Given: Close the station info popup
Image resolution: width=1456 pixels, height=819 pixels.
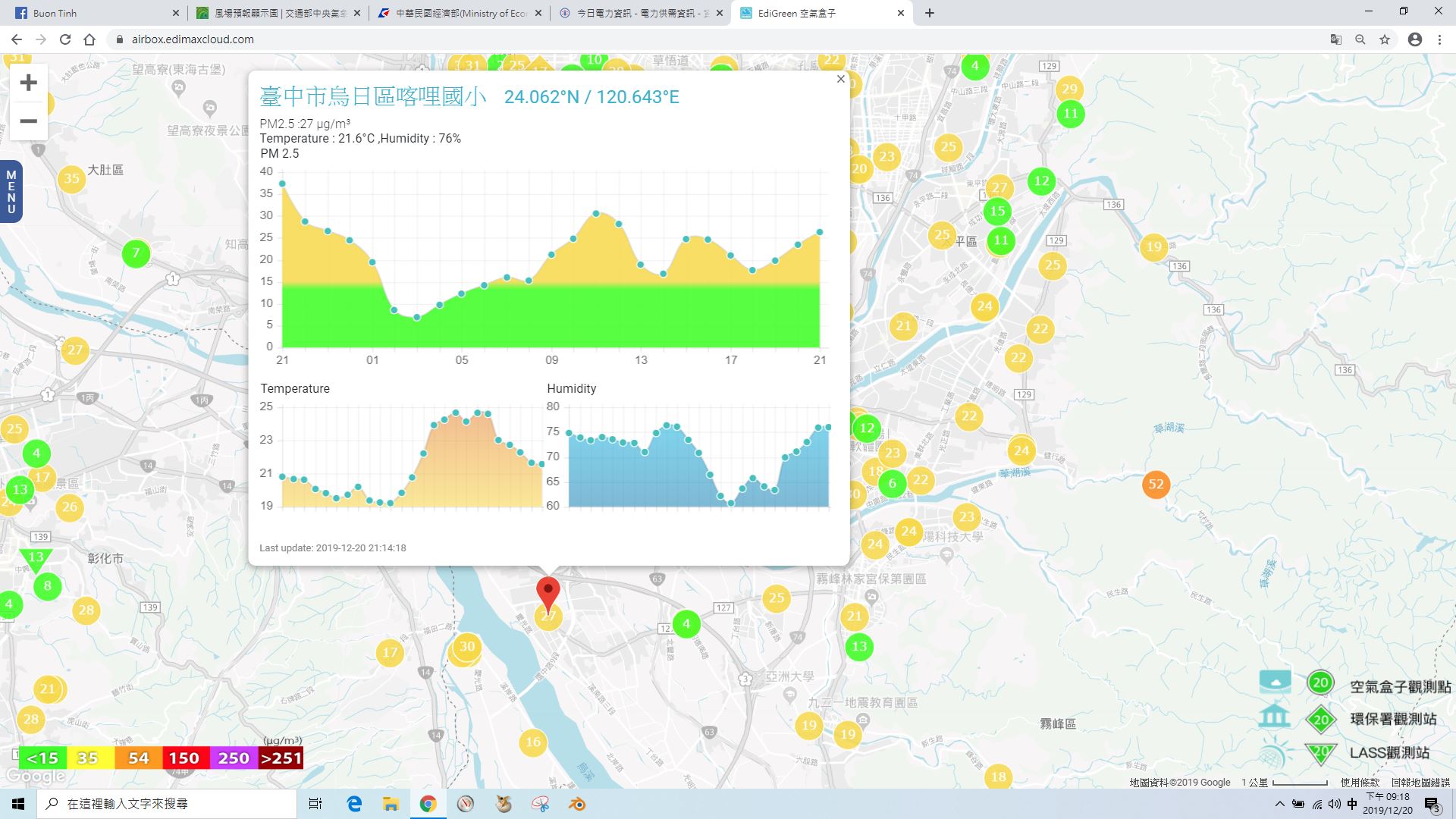Looking at the screenshot, I should click(x=840, y=79).
